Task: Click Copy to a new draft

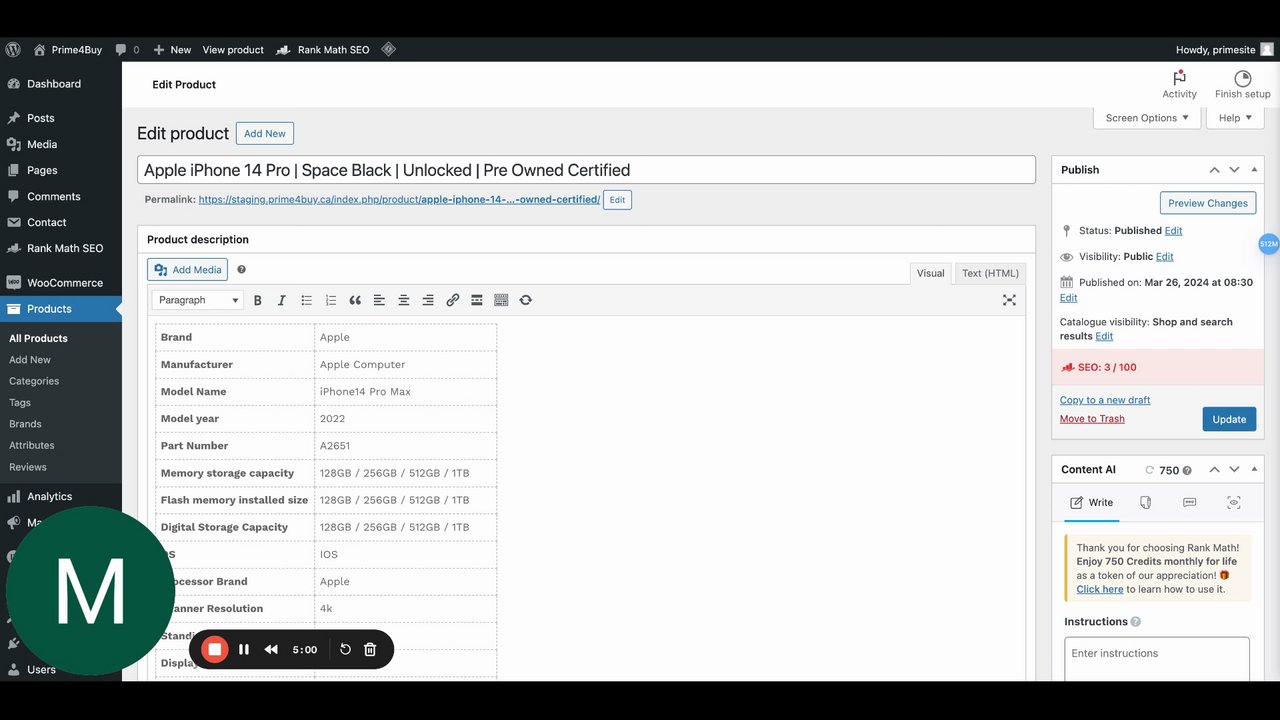Action: coord(1105,400)
